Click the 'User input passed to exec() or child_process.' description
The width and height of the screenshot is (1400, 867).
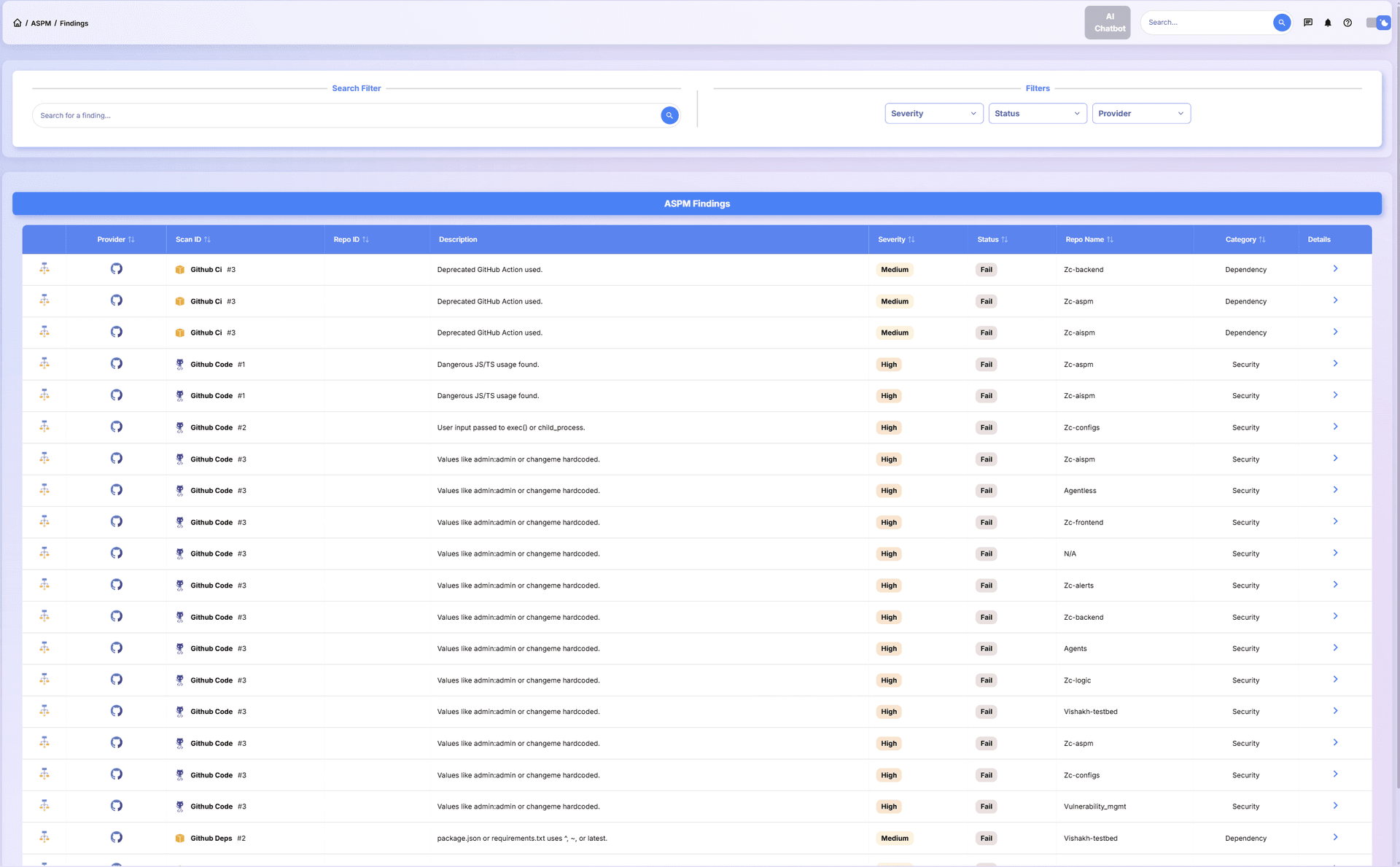coord(511,428)
